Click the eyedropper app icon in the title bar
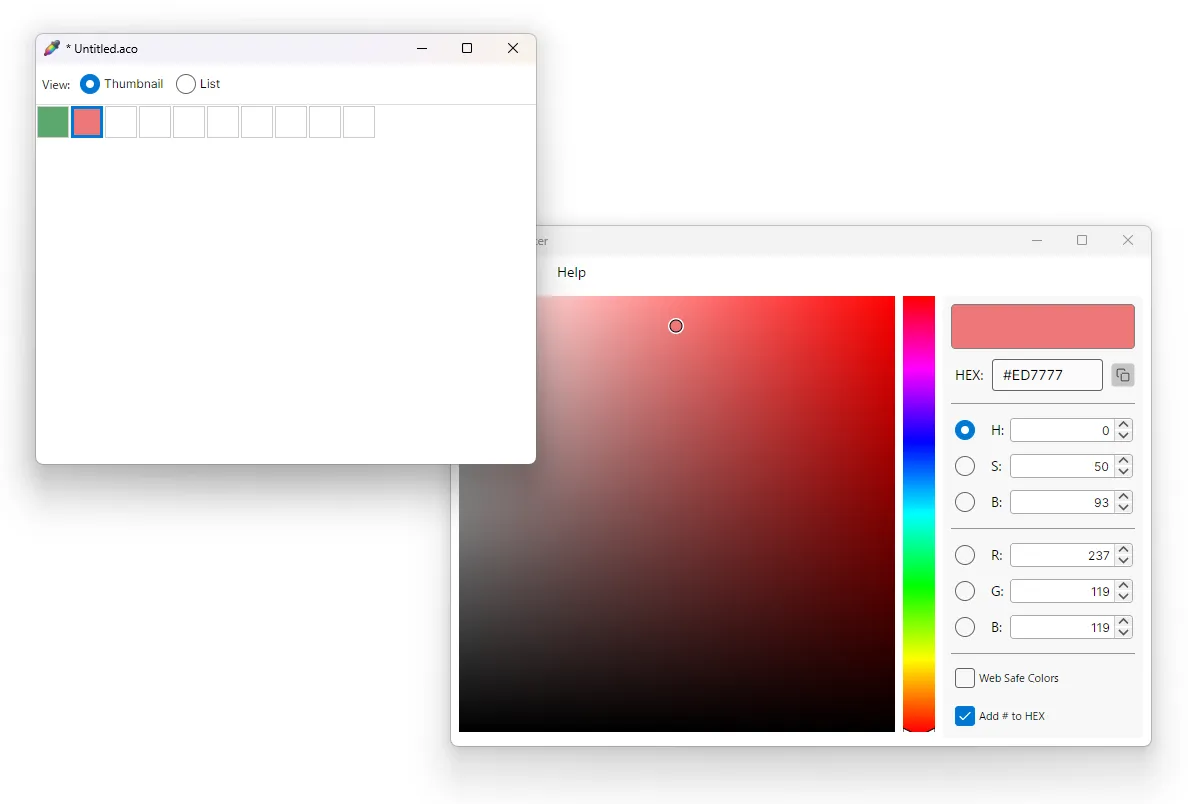This screenshot has width=1188, height=804. click(x=50, y=47)
